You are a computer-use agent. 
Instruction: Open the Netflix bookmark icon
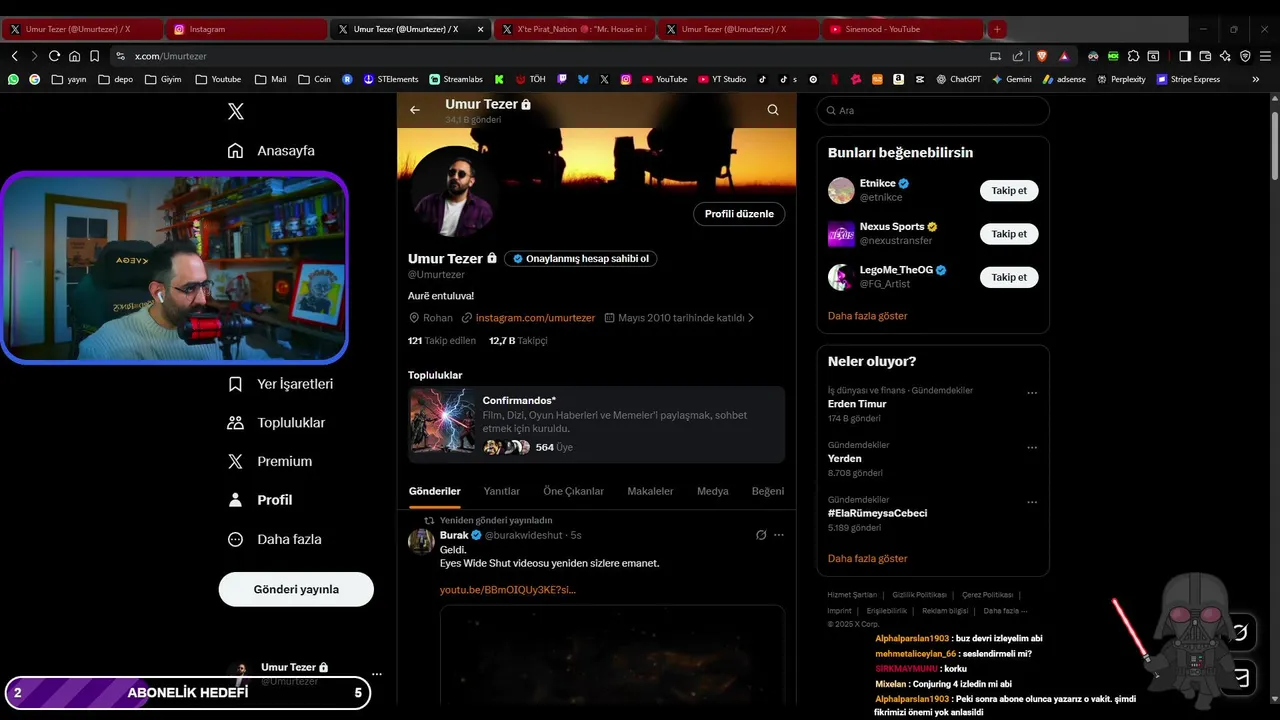(835, 79)
